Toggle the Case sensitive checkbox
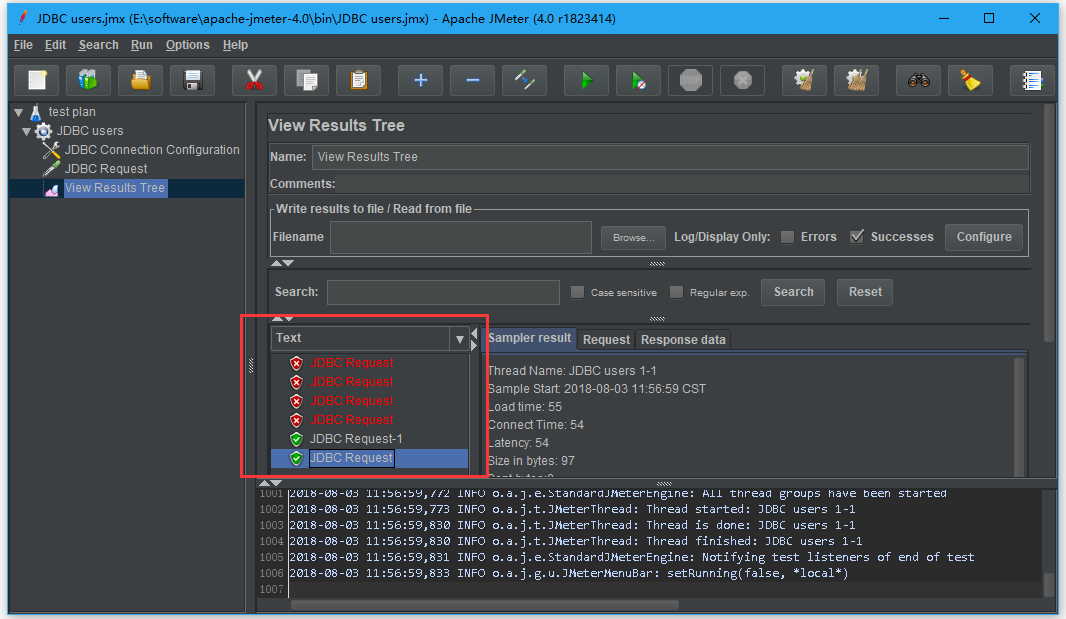Viewport: 1066px width, 619px height. pyautogui.click(x=577, y=292)
